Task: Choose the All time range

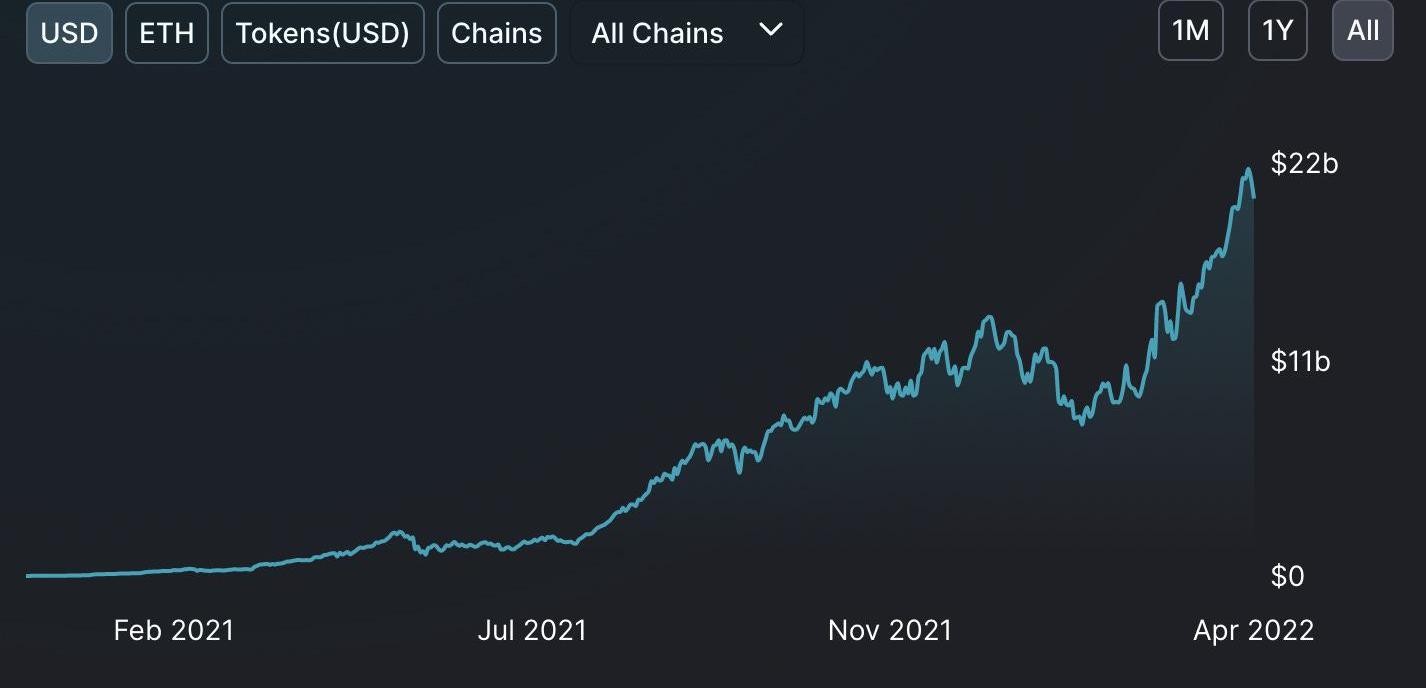Action: click(x=1362, y=31)
